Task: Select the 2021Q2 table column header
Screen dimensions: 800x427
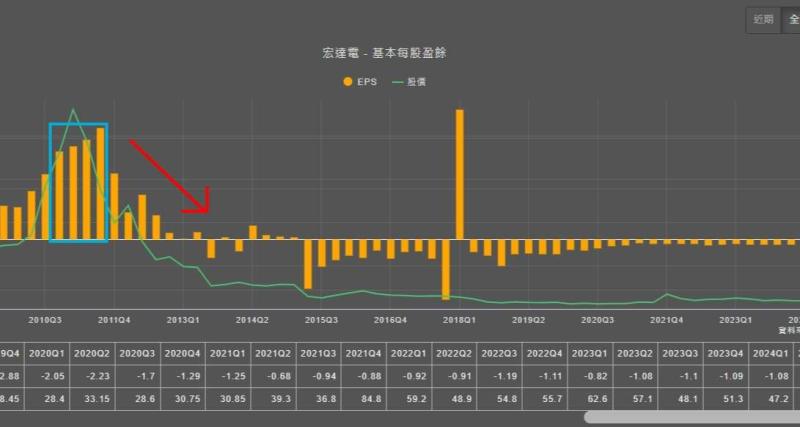Action: coord(273,354)
